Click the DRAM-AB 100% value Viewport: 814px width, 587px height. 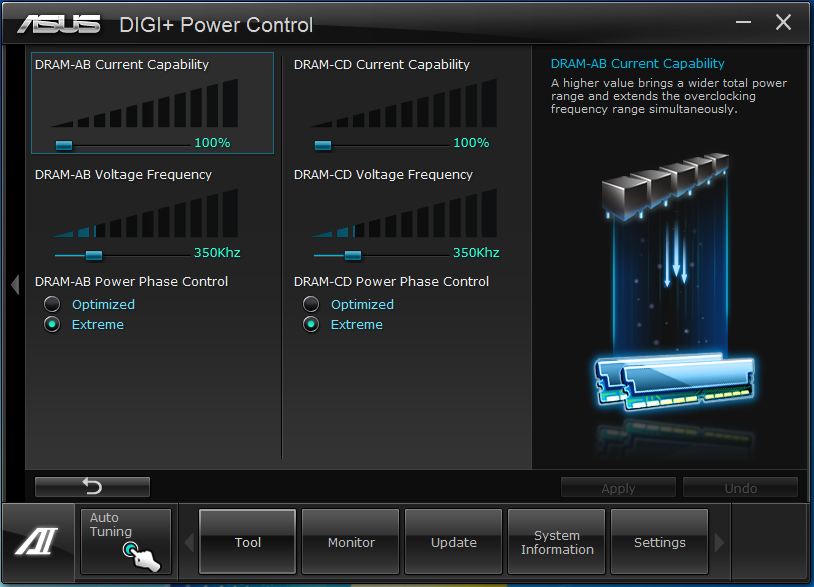212,143
